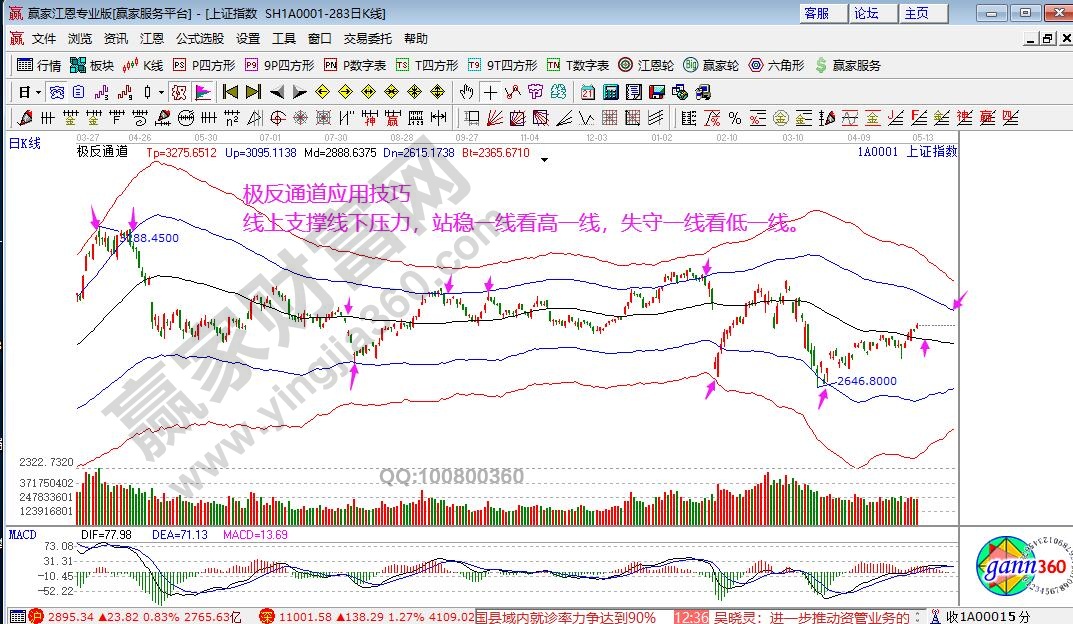Click the 客服 button in title bar
Screen dimensions: 1073x624
point(817,13)
